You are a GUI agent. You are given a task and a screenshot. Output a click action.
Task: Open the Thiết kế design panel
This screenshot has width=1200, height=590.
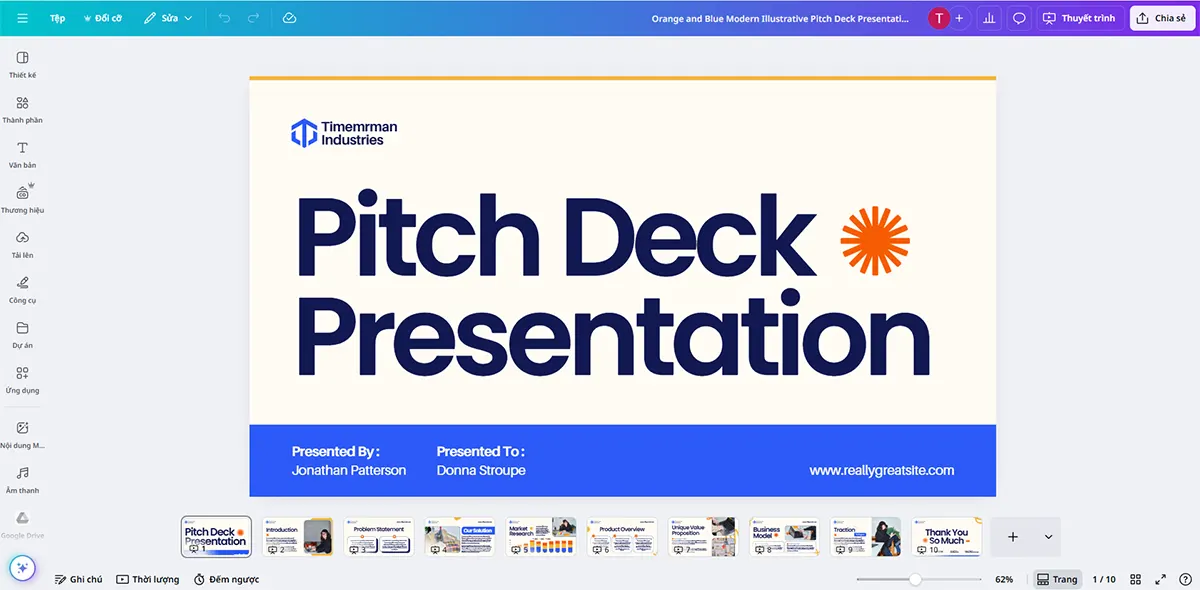click(22, 65)
